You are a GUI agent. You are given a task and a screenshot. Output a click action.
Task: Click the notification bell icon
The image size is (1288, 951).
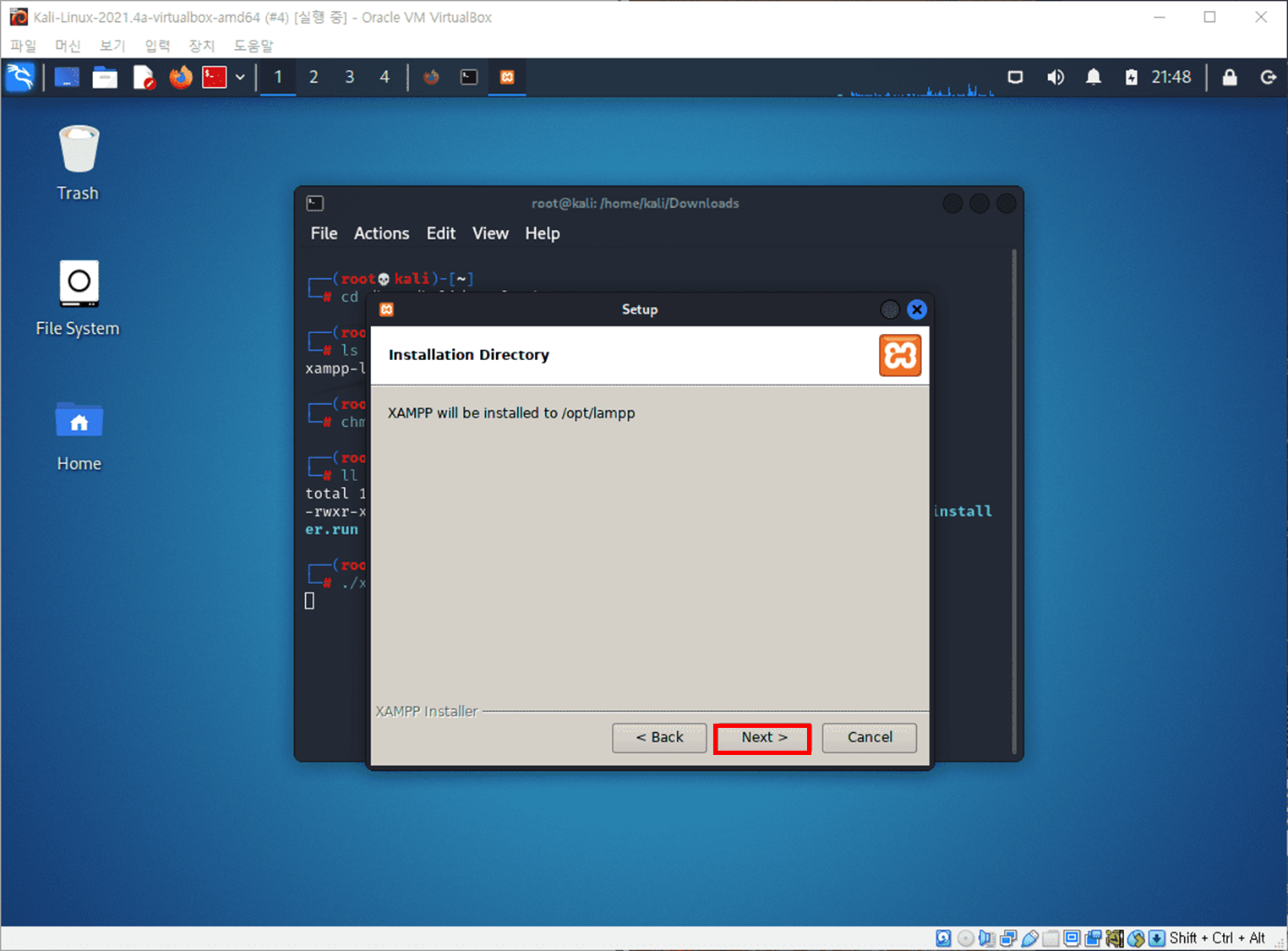[1093, 77]
